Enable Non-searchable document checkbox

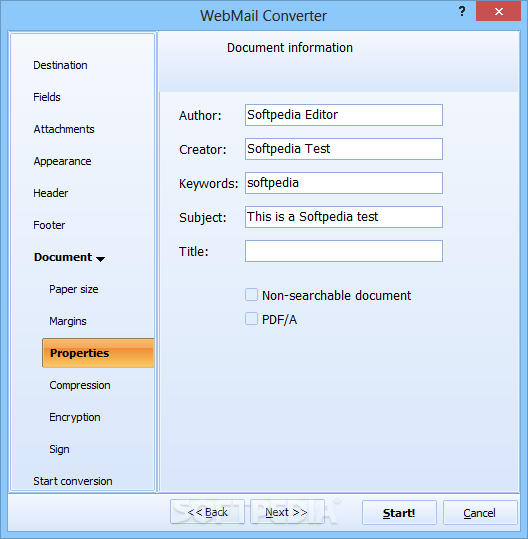point(251,295)
